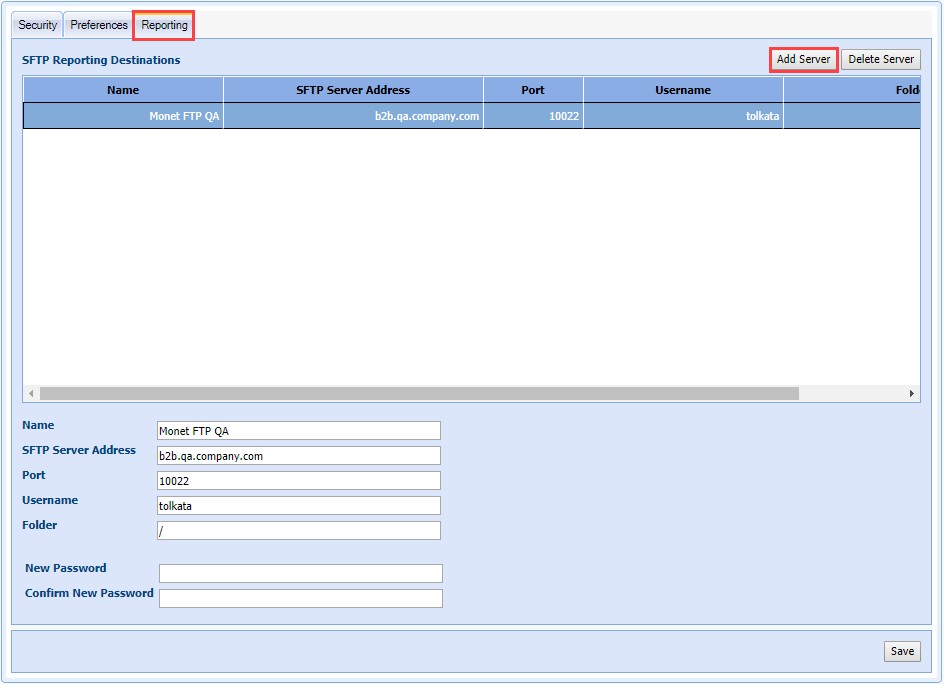This screenshot has width=944, height=684.
Task: Sort by the Name column header
Action: point(123,90)
